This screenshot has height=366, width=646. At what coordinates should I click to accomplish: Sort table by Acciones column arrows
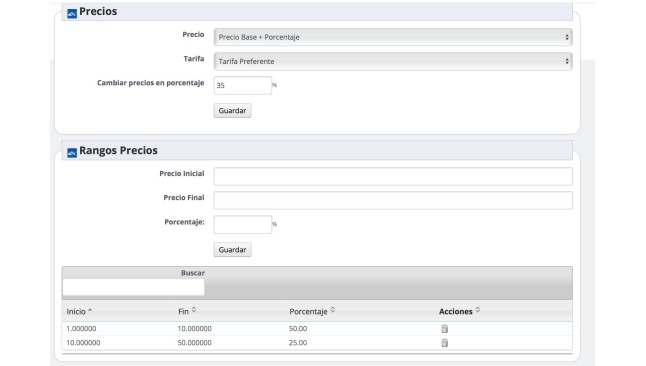[x=478, y=310]
